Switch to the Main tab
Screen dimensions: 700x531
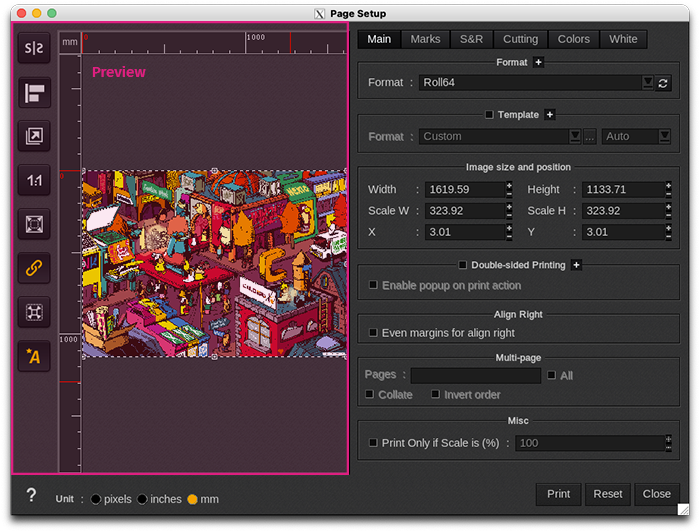379,39
